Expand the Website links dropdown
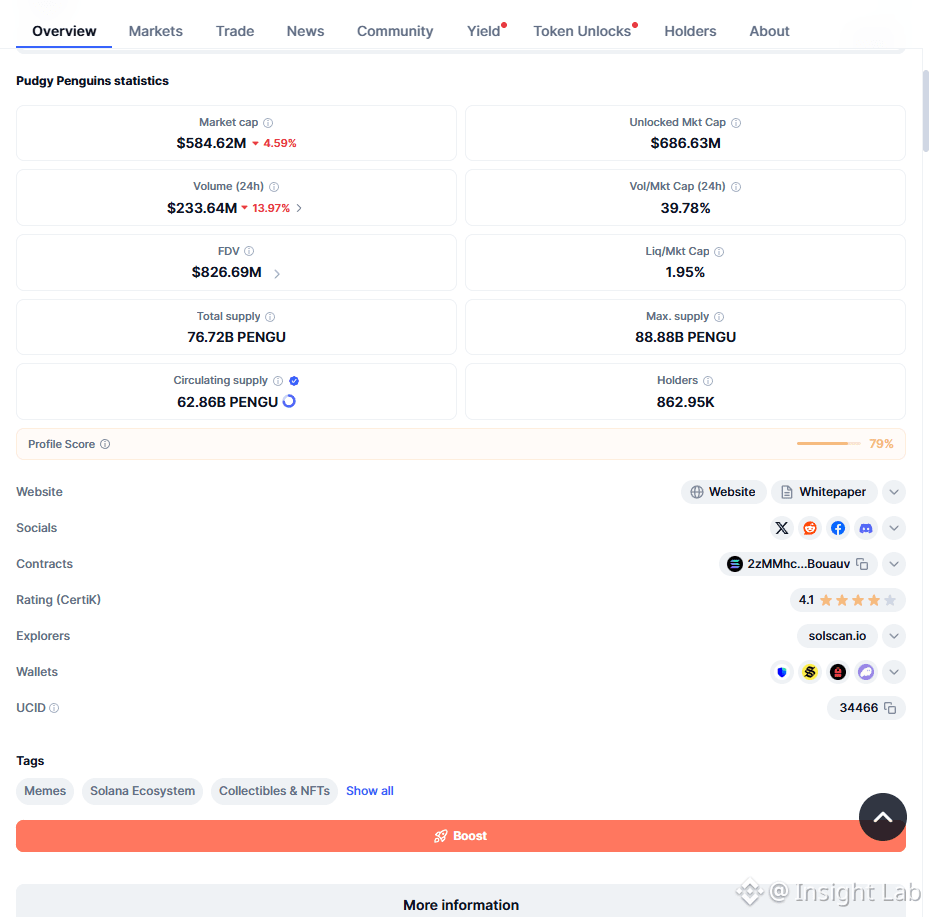The image size is (929, 917). pyautogui.click(x=894, y=492)
